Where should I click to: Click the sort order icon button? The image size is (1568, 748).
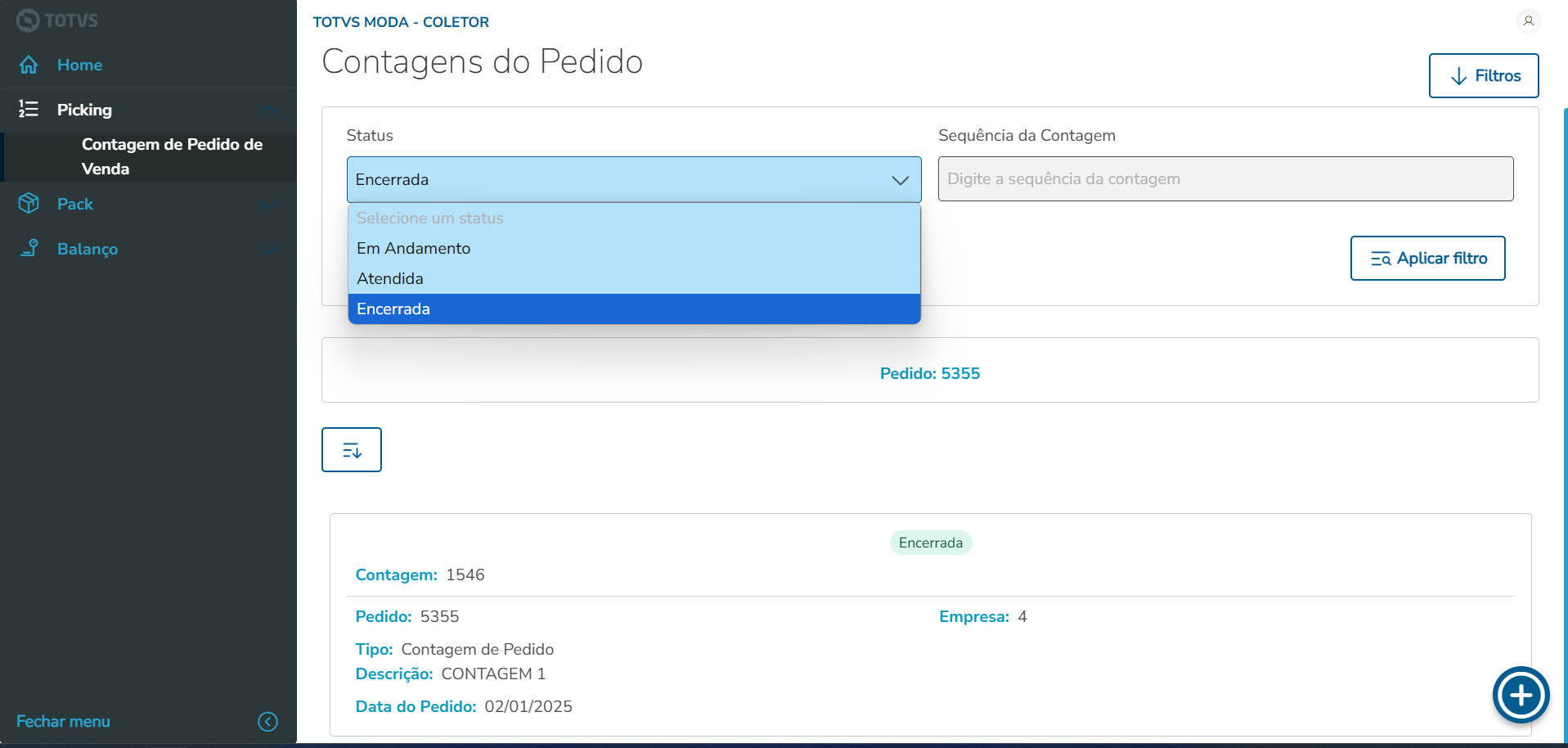352,450
